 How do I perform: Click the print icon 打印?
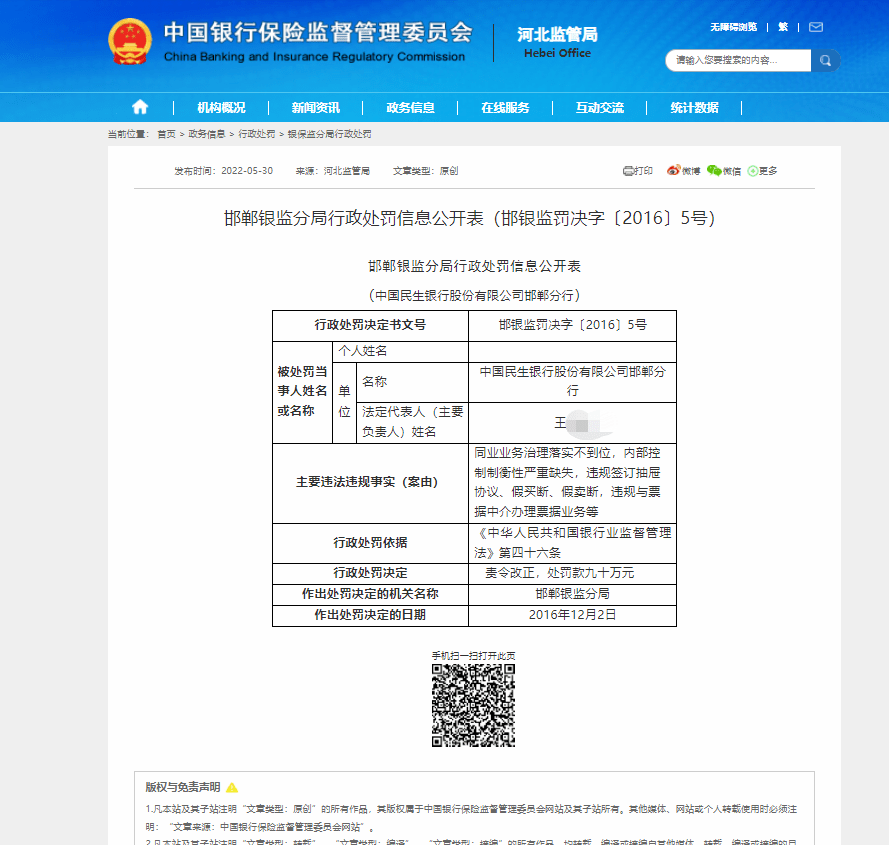click(x=638, y=171)
